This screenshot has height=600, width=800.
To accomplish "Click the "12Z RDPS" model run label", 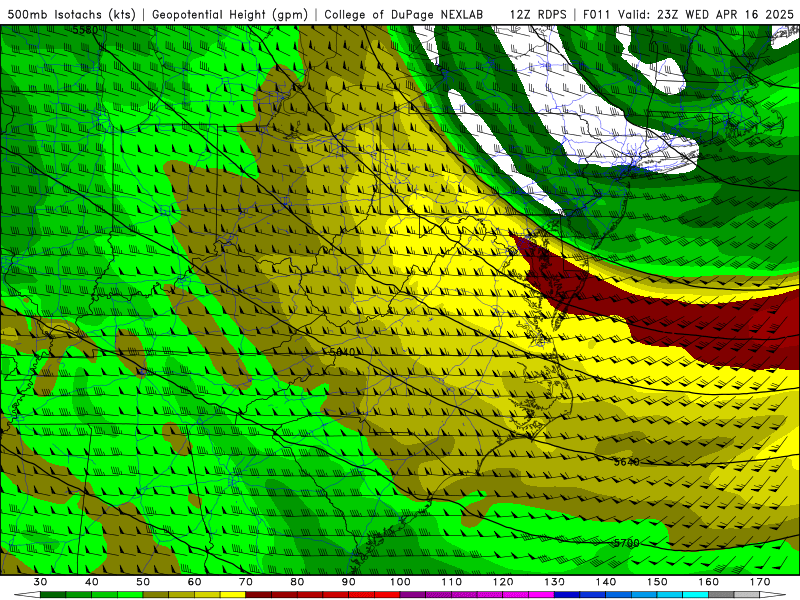I will tap(538, 14).
